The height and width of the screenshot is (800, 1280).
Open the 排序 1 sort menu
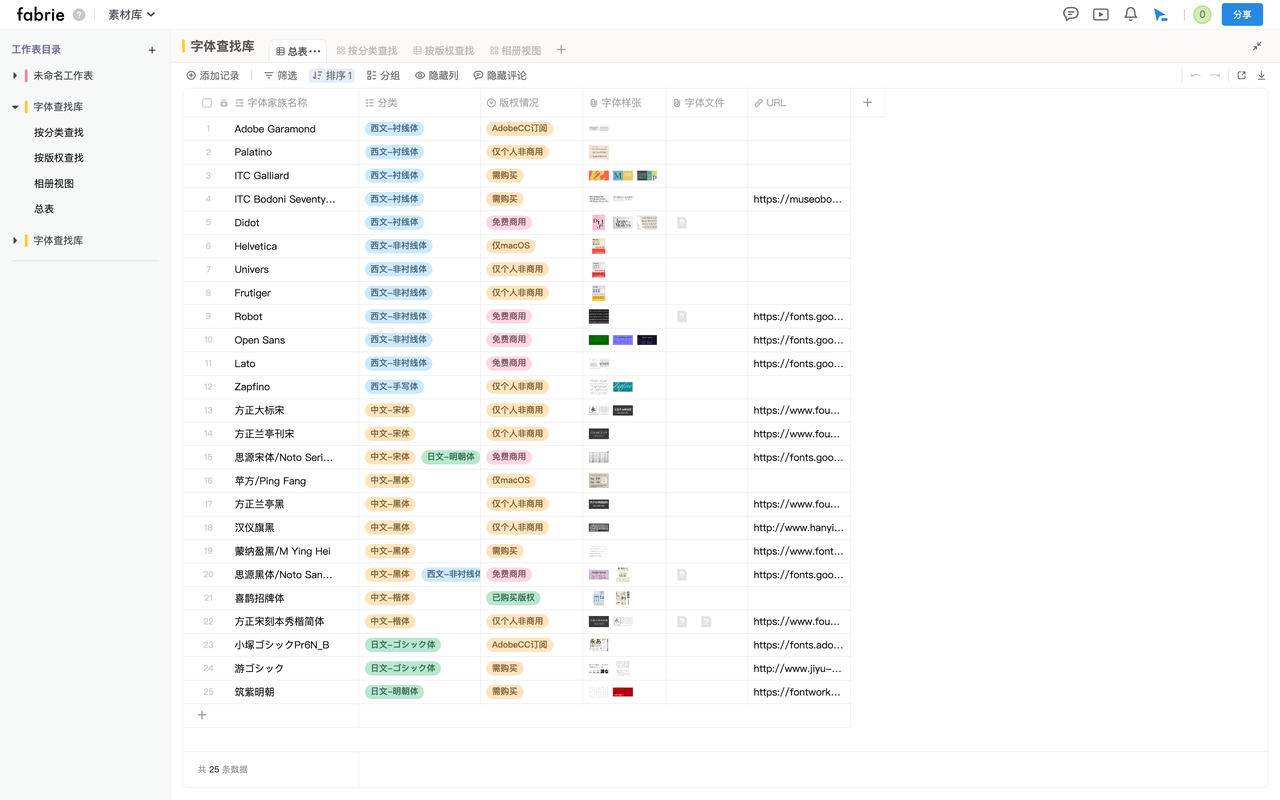click(x=332, y=76)
